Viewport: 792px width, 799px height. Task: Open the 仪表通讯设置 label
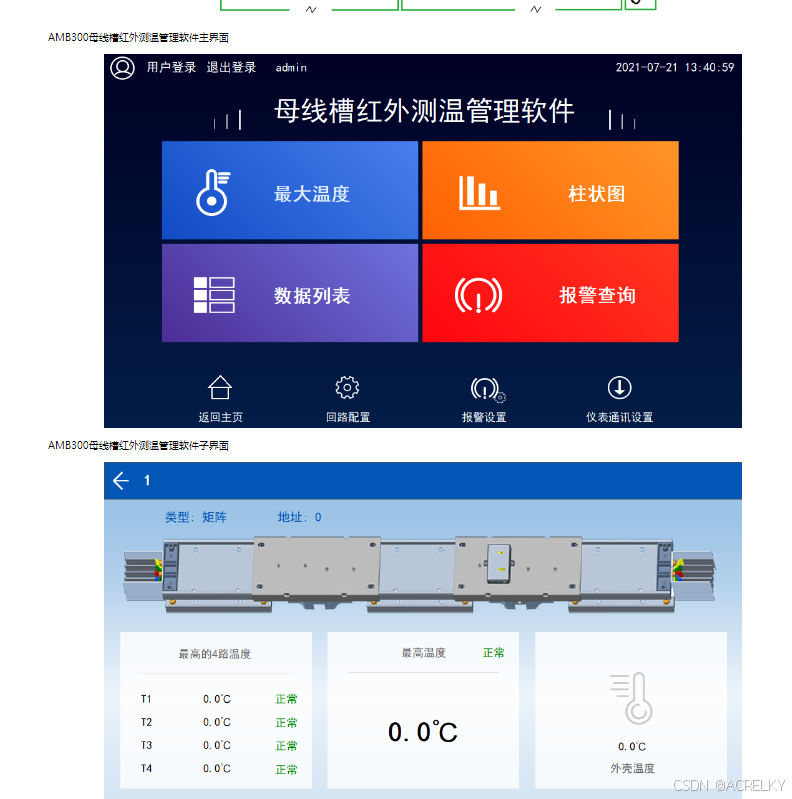point(619,417)
